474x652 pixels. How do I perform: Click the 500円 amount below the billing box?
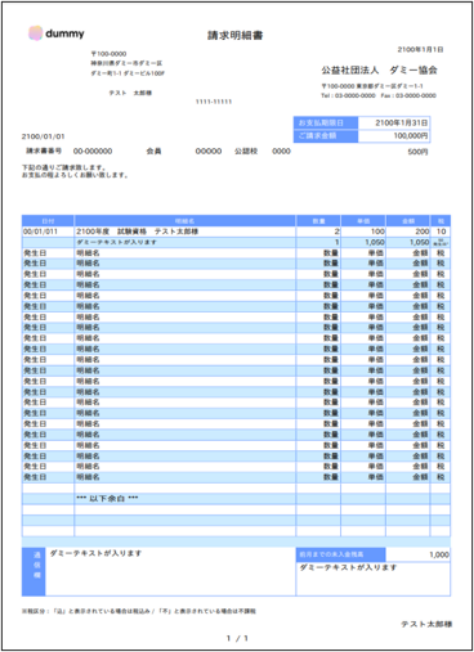point(418,152)
